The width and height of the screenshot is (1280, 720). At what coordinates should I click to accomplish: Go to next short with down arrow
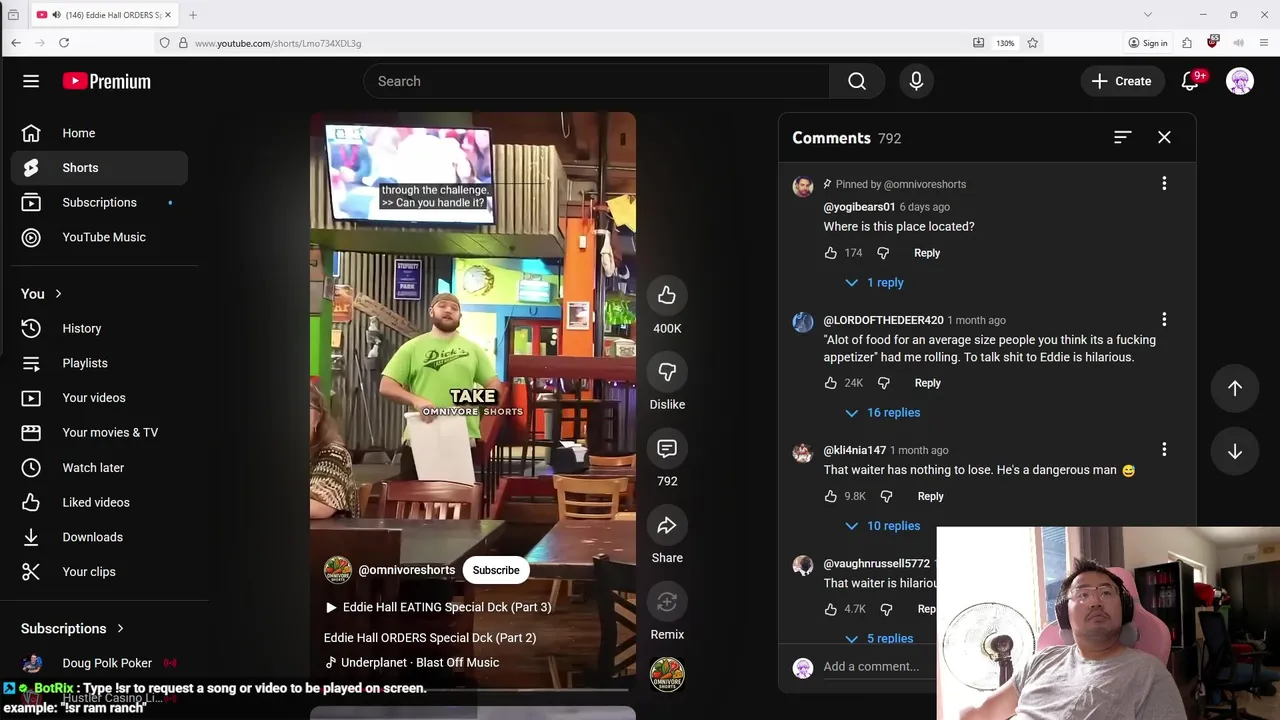[x=1235, y=452]
